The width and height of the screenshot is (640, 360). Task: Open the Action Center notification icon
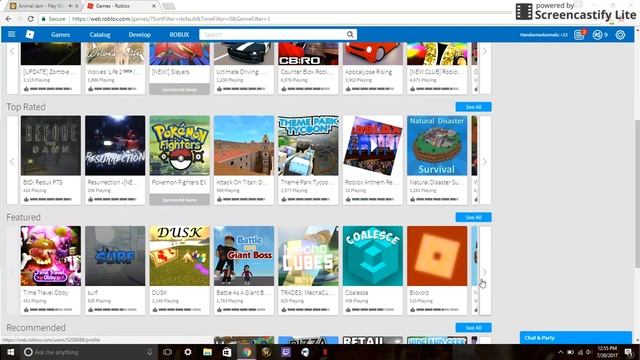pos(629,352)
